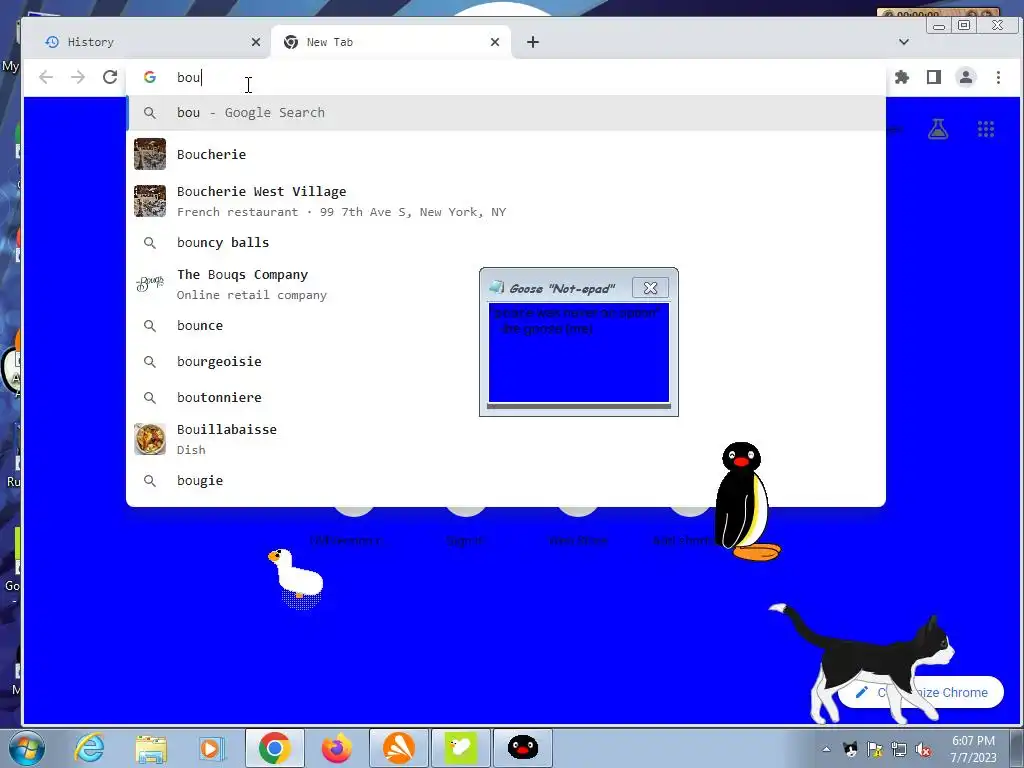Click the Bouillabaisse dish thumbnail
Image resolution: width=1024 pixels, height=768 pixels.
pyautogui.click(x=150, y=439)
